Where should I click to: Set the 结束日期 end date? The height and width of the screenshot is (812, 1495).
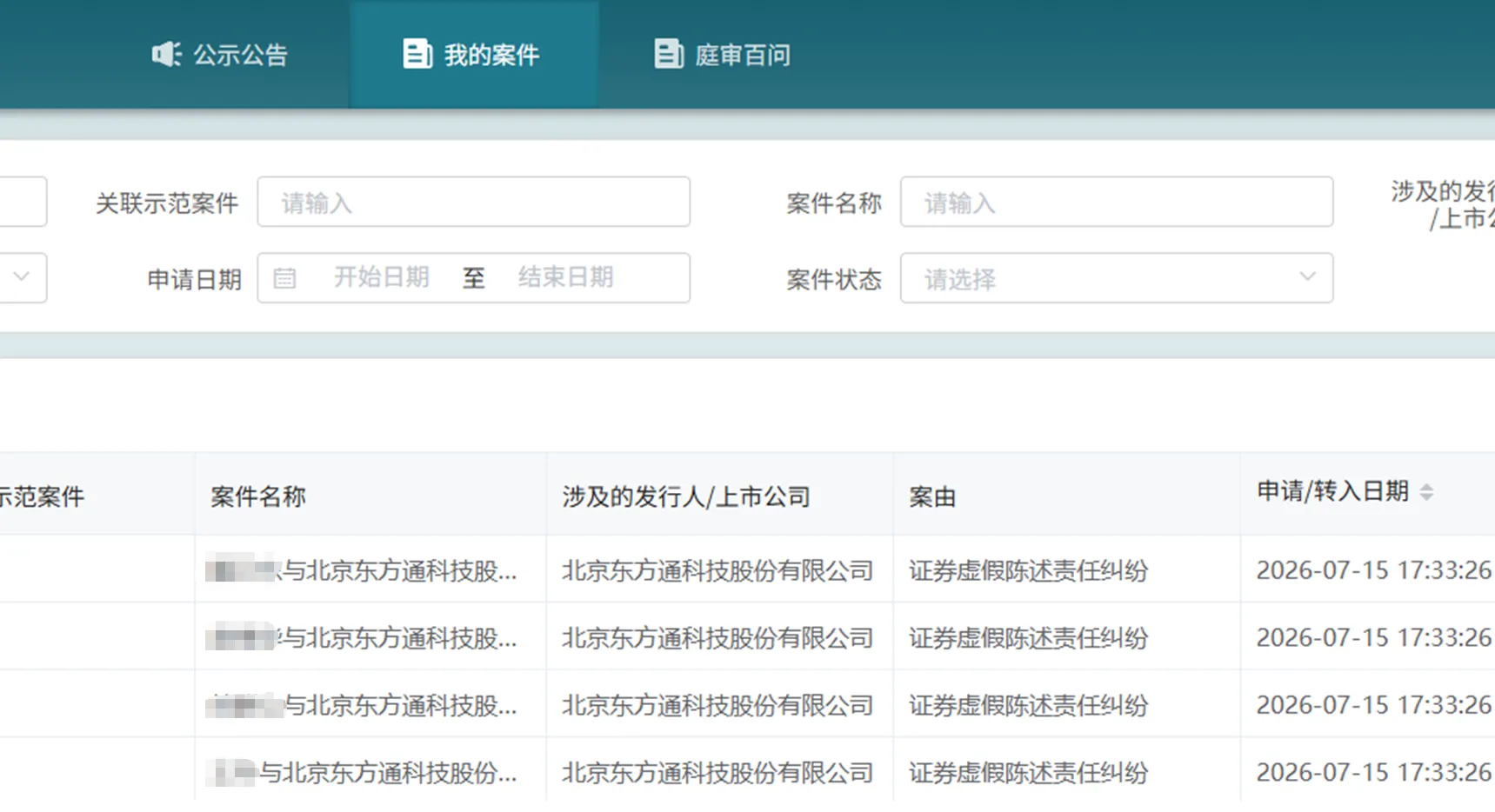point(566,278)
